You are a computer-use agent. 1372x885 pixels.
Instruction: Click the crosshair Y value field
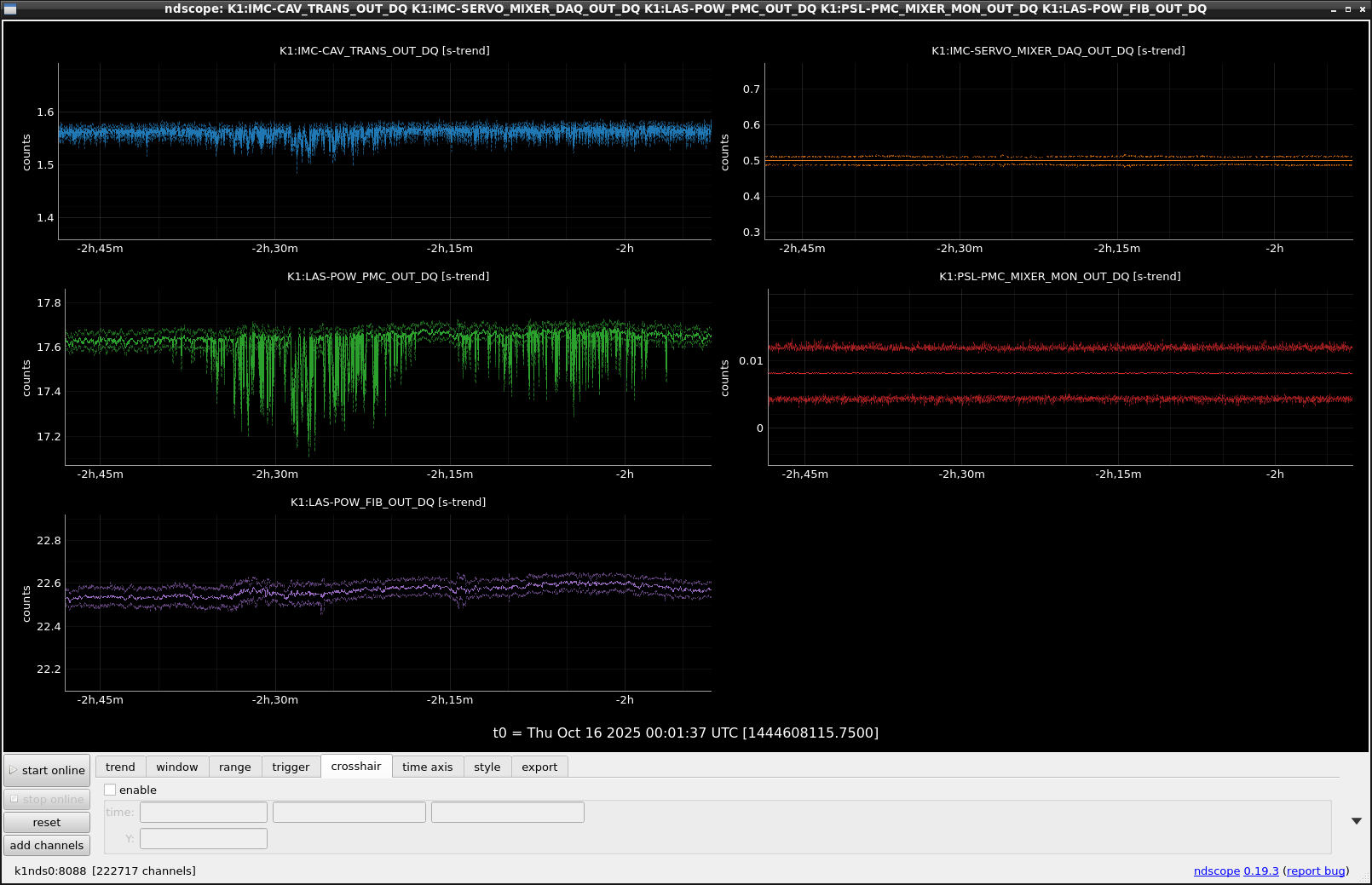(x=204, y=839)
